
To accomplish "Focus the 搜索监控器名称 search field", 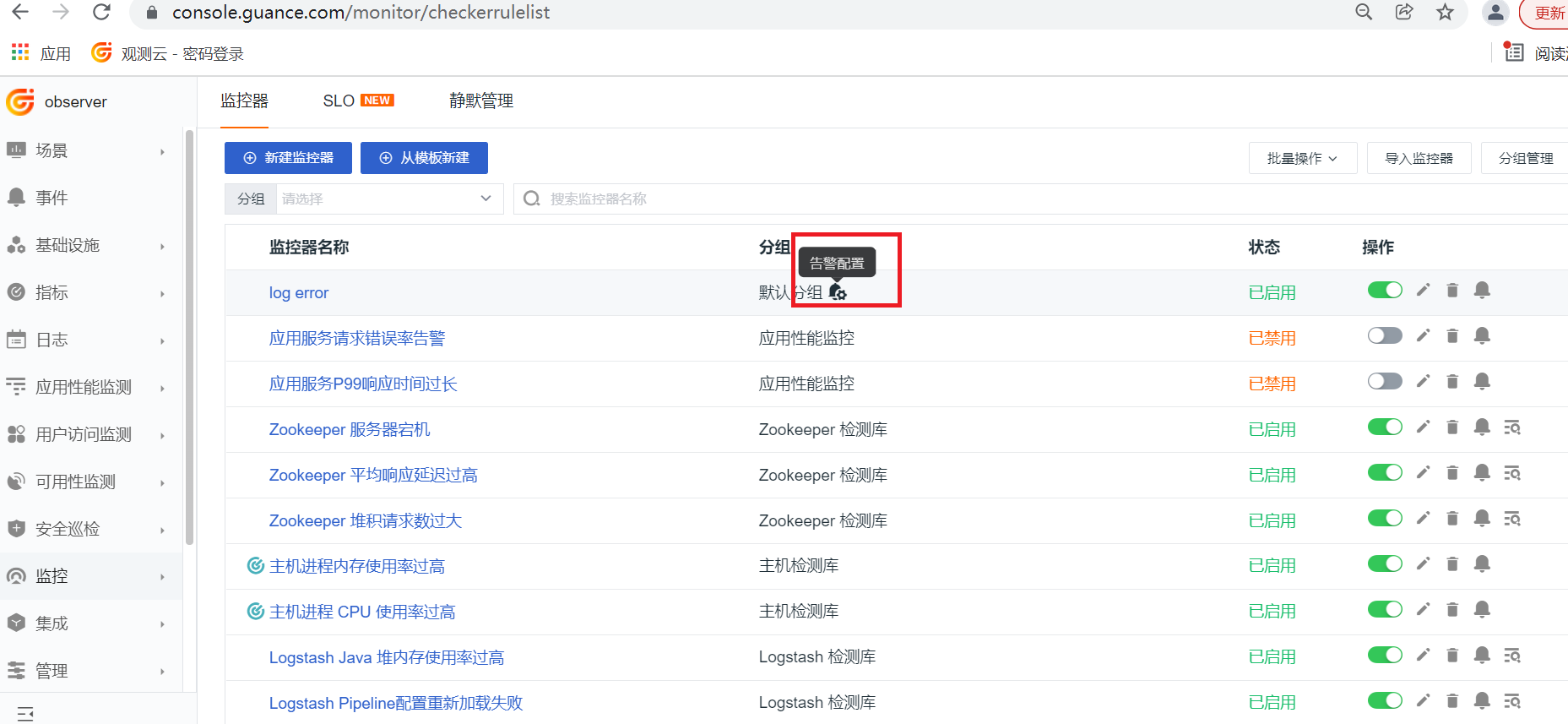I will 1040,199.
